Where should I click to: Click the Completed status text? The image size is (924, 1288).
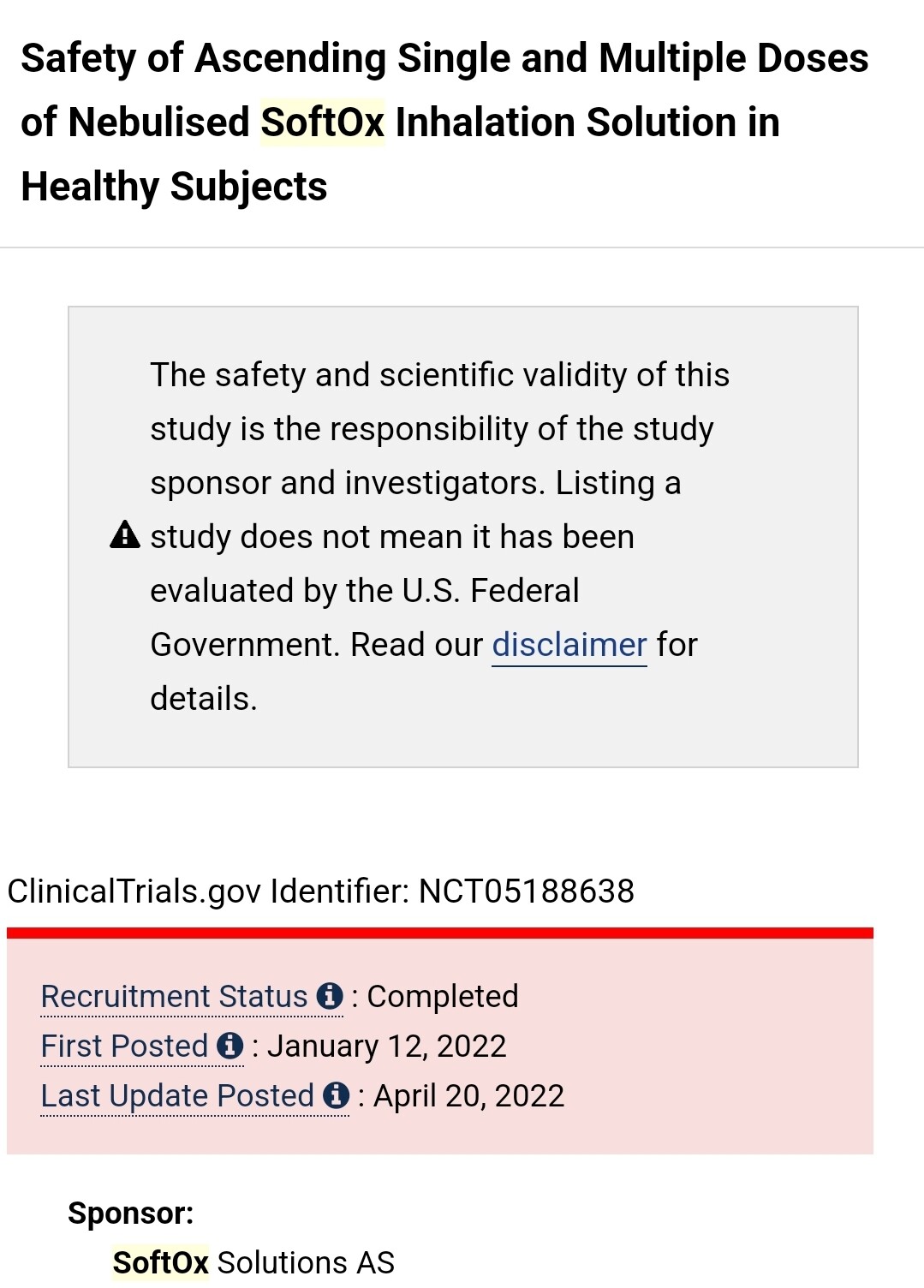click(x=443, y=997)
